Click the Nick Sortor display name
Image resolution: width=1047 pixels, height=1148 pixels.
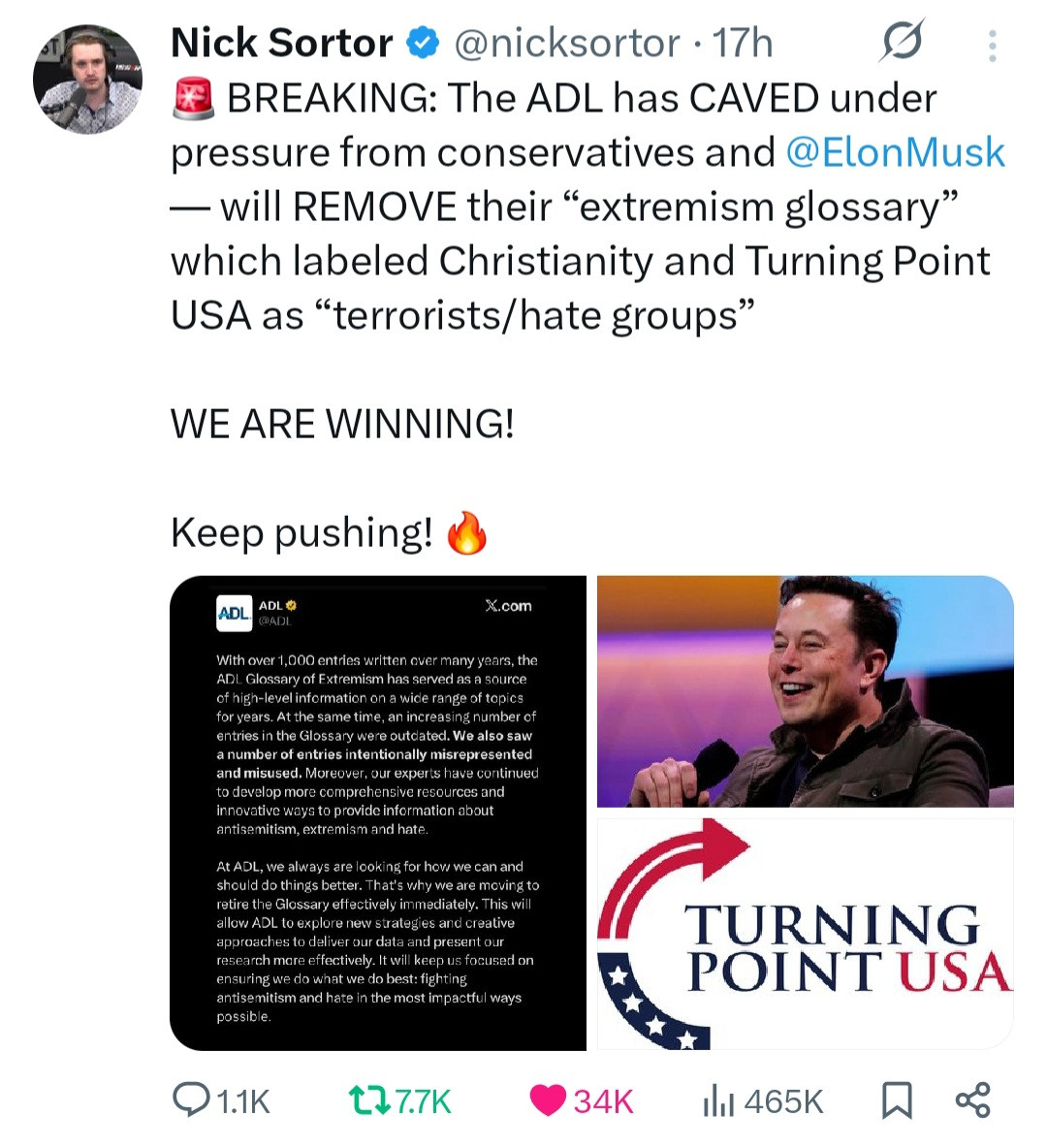pos(281,44)
